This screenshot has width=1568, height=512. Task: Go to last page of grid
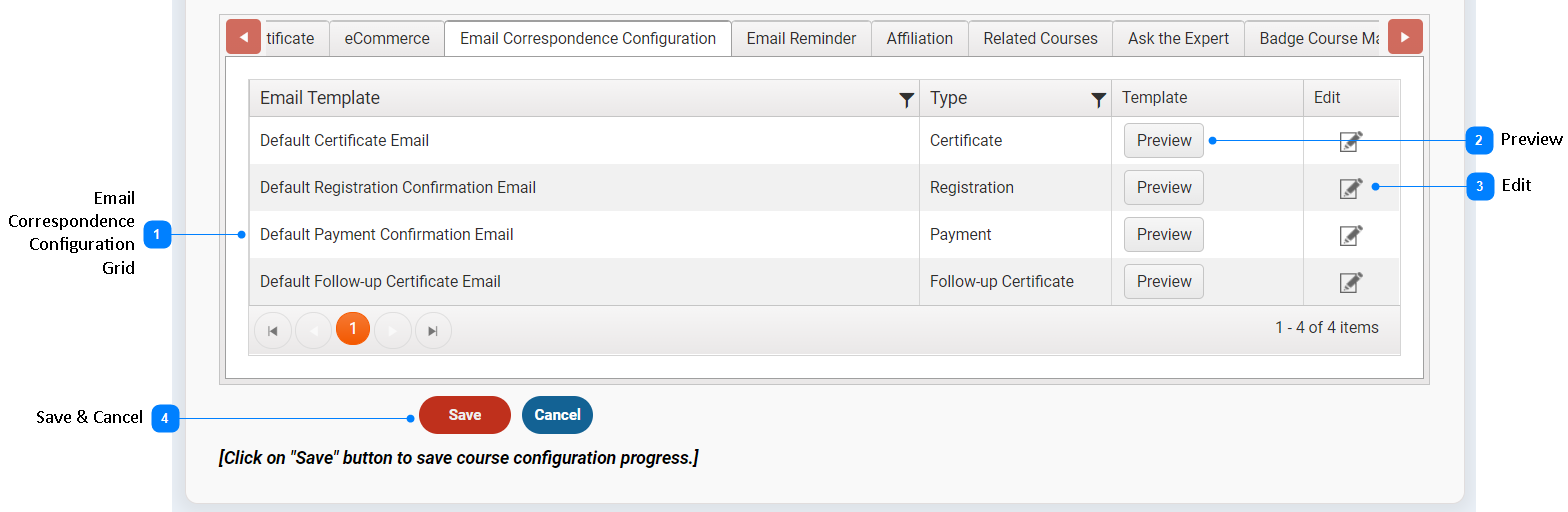(433, 330)
